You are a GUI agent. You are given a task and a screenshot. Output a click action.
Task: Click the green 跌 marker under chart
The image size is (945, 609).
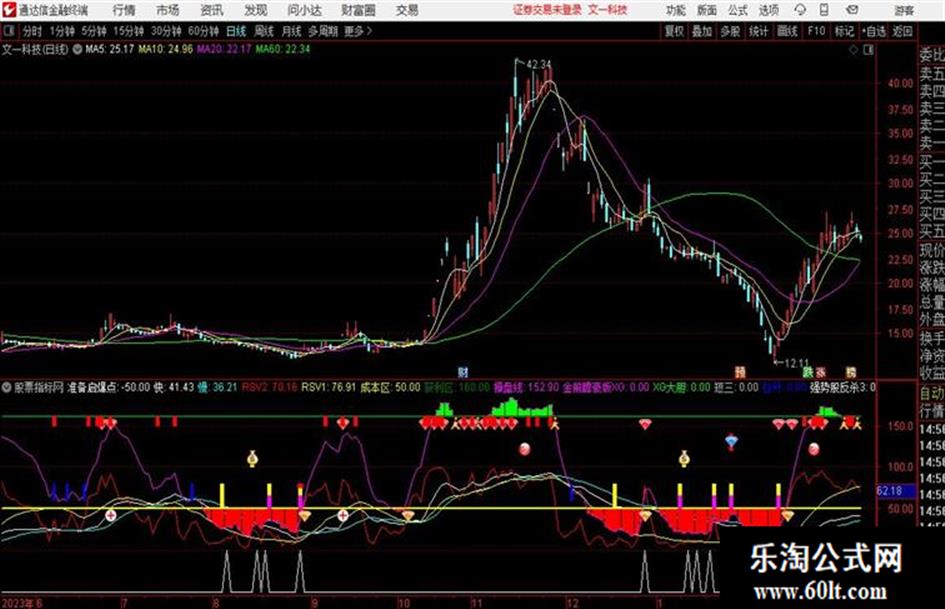[x=808, y=372]
